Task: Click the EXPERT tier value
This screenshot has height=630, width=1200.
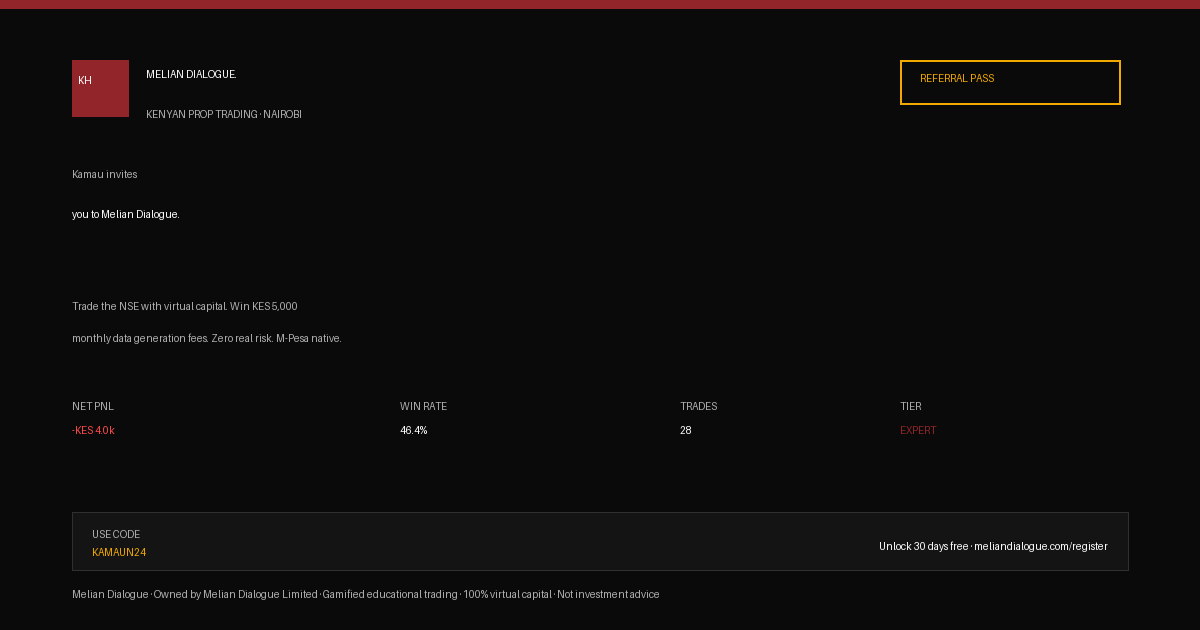Action: 918,431
